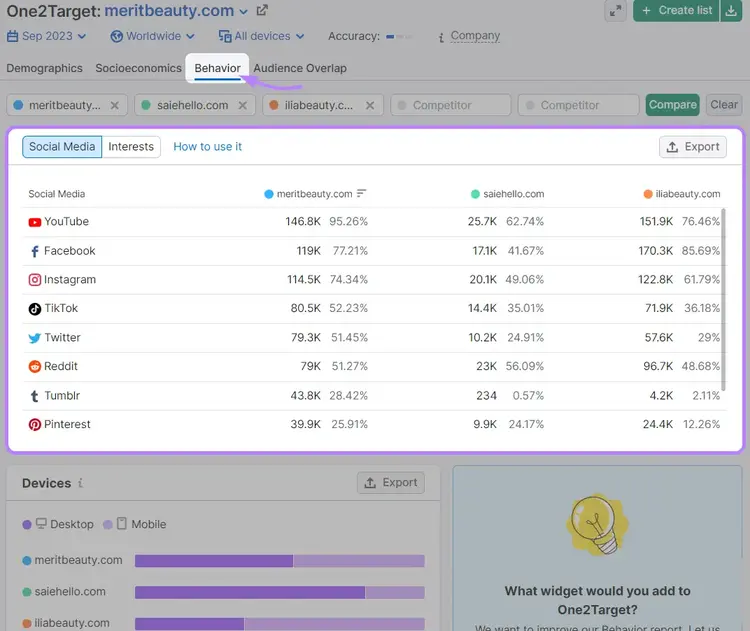Click the Clear button
The image size is (750, 631).
tap(724, 105)
